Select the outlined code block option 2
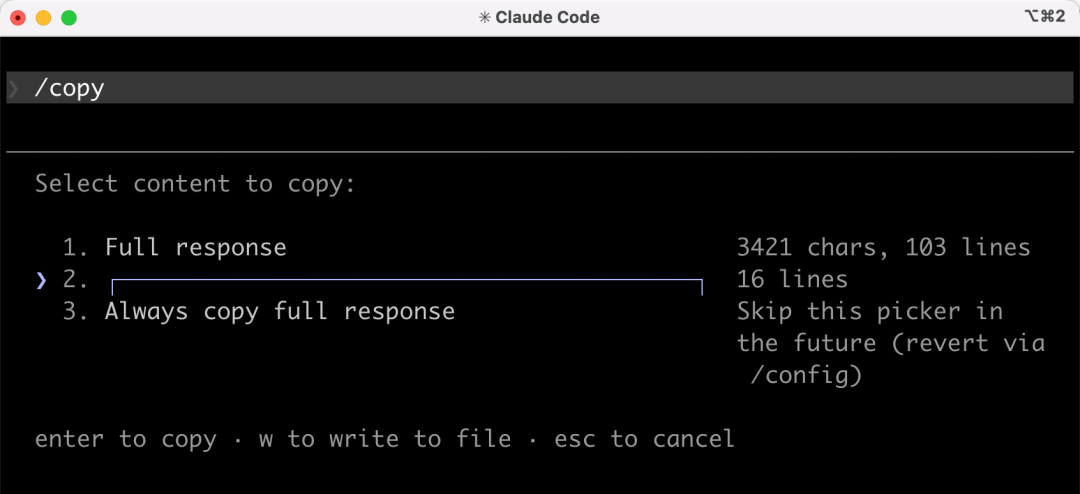The height and width of the screenshot is (494, 1080). coord(406,285)
